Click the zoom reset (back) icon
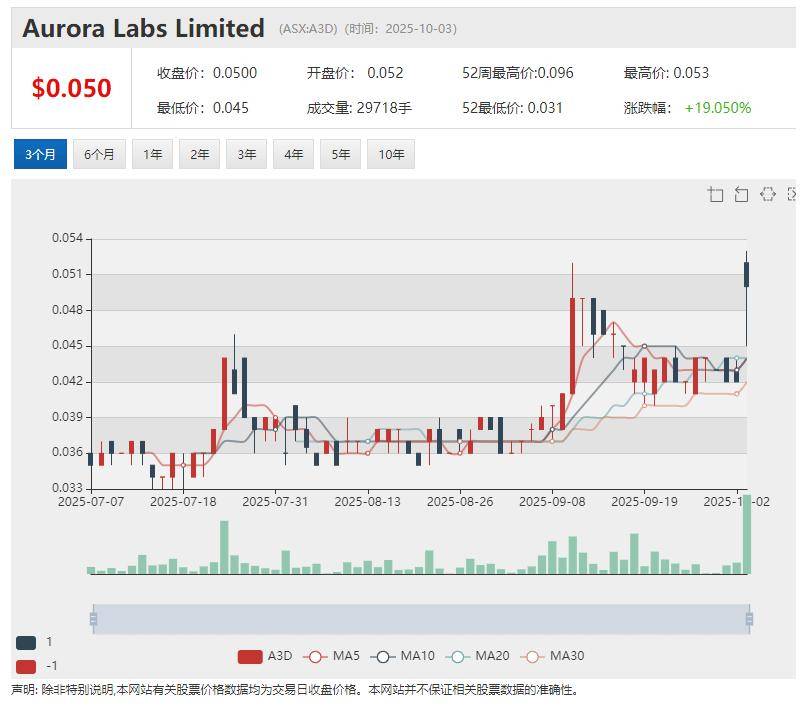The height and width of the screenshot is (712, 808). pyautogui.click(x=741, y=194)
